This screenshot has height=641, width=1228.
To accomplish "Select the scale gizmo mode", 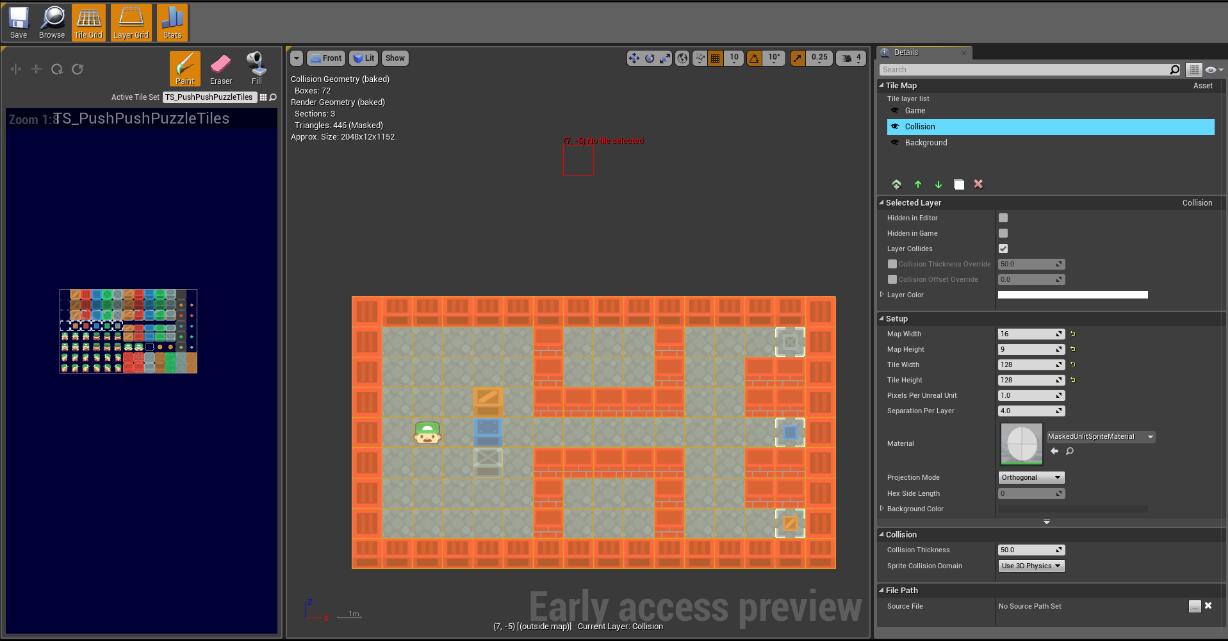I will pos(665,58).
